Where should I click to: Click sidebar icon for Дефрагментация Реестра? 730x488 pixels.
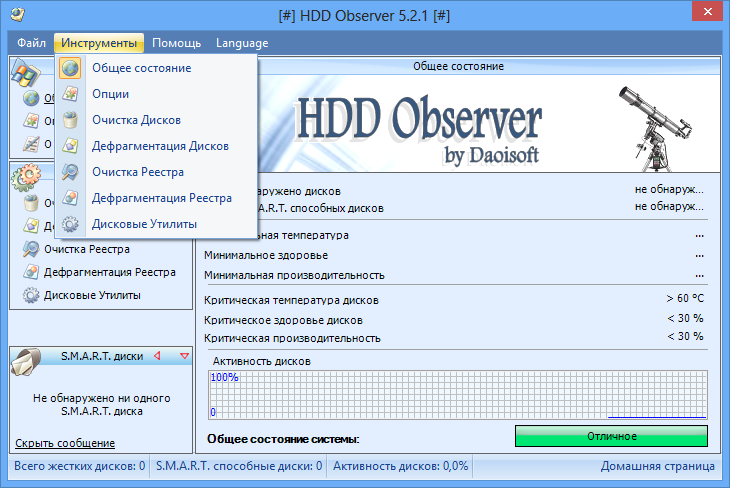click(31, 272)
